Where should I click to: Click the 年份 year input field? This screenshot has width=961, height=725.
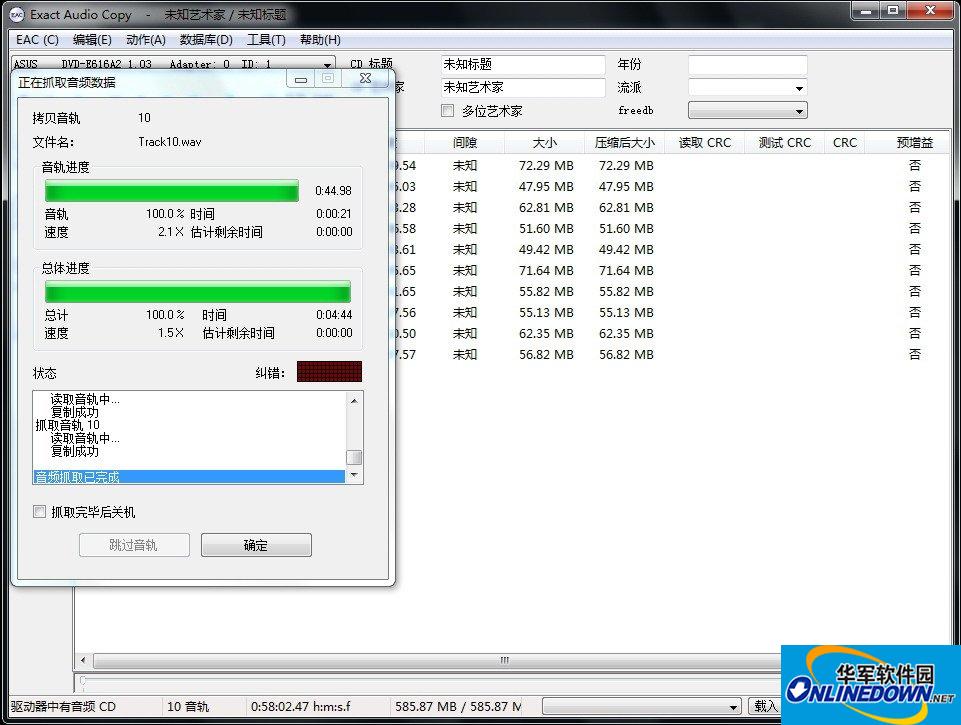pyautogui.click(x=747, y=64)
